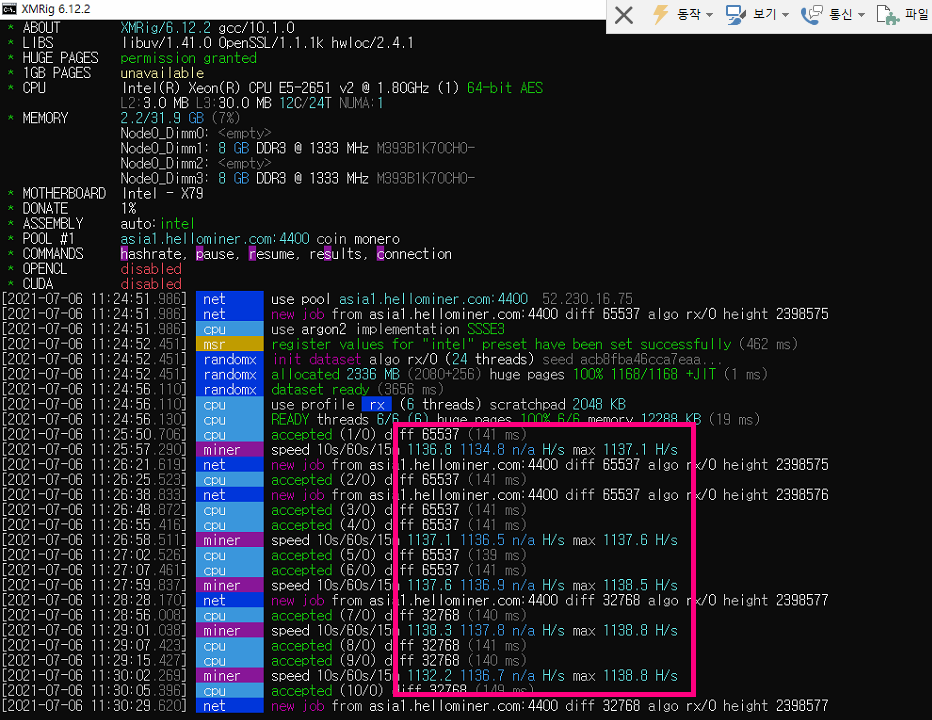Screen dimensions: 932x720
Task: Click the 'results' command word
Action: click(x=336, y=254)
